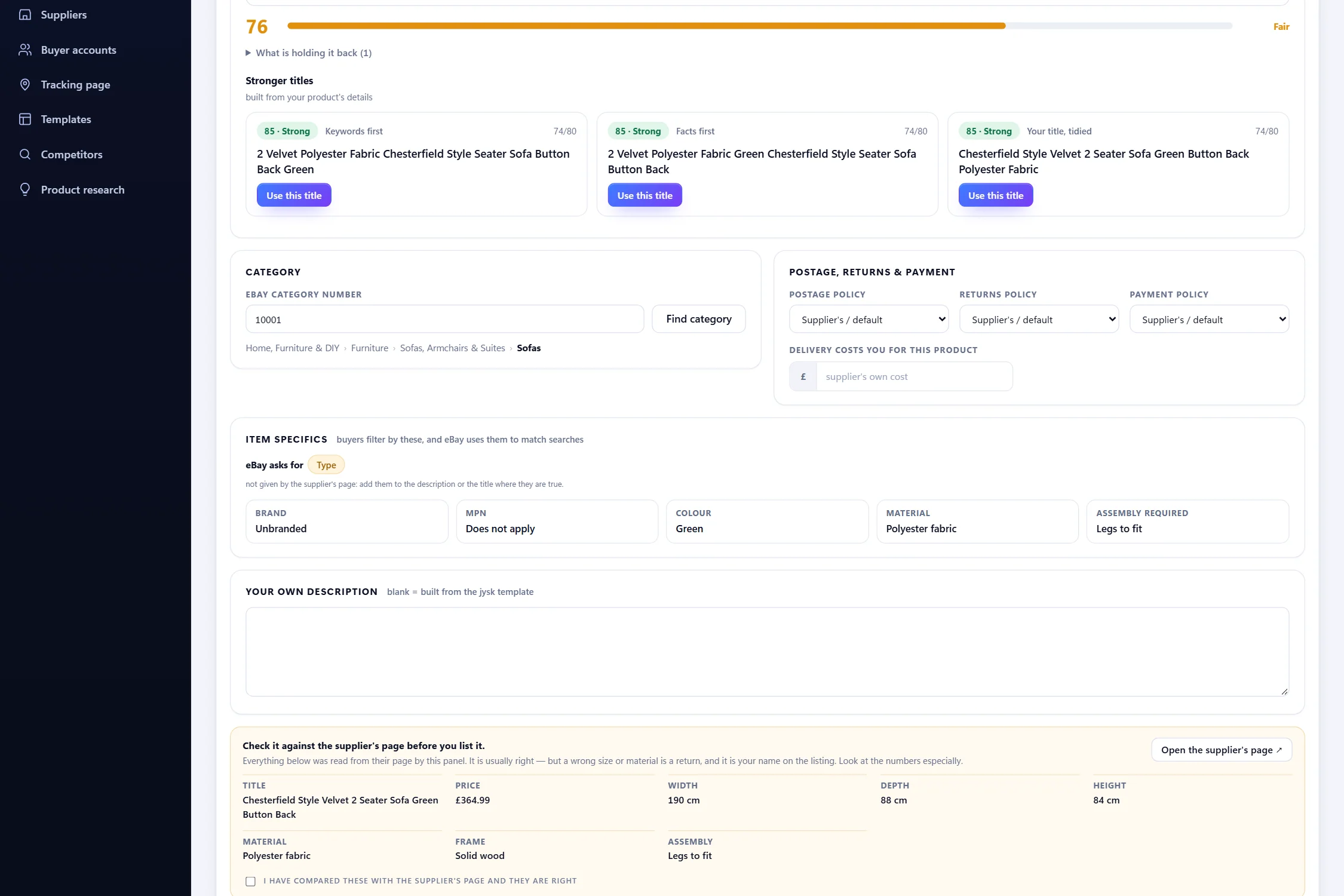
Task: Click the '88 cm' depth value
Action: (x=894, y=800)
